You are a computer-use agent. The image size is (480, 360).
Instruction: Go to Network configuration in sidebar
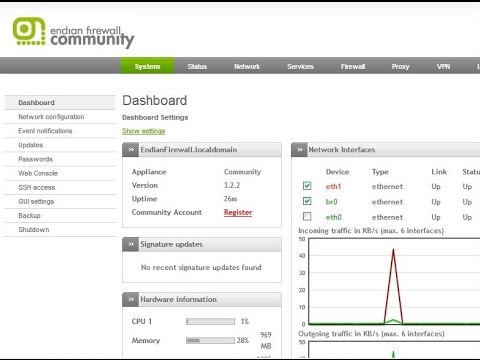pyautogui.click(x=60, y=117)
